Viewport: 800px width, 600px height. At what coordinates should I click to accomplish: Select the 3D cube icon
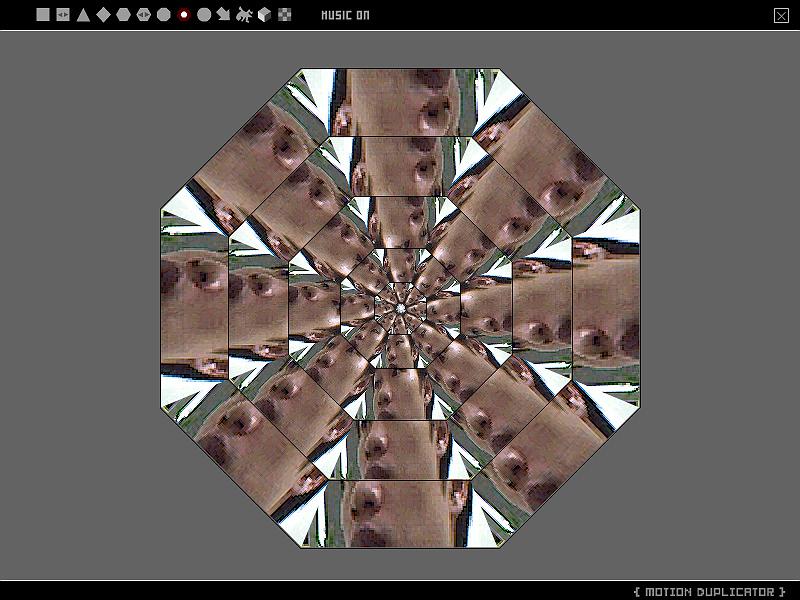pos(264,15)
